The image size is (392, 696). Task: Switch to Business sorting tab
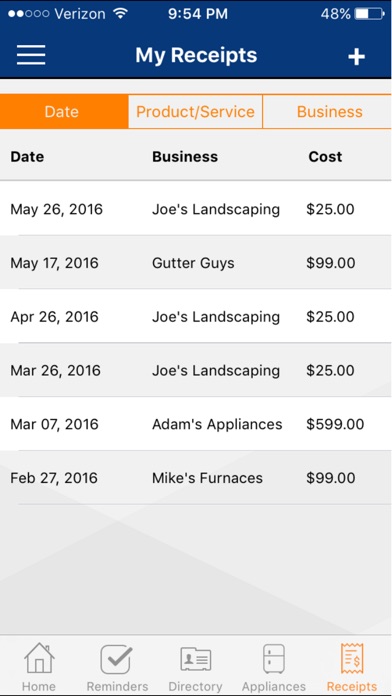click(x=327, y=111)
